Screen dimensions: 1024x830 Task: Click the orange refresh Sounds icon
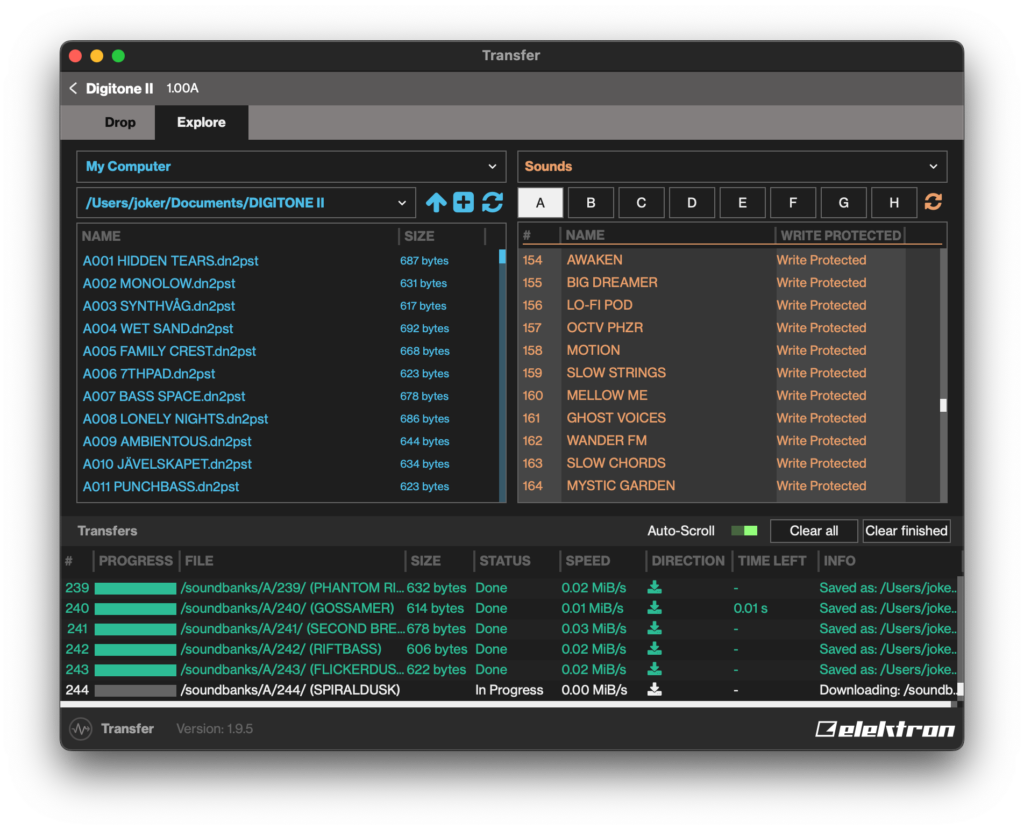coord(933,202)
